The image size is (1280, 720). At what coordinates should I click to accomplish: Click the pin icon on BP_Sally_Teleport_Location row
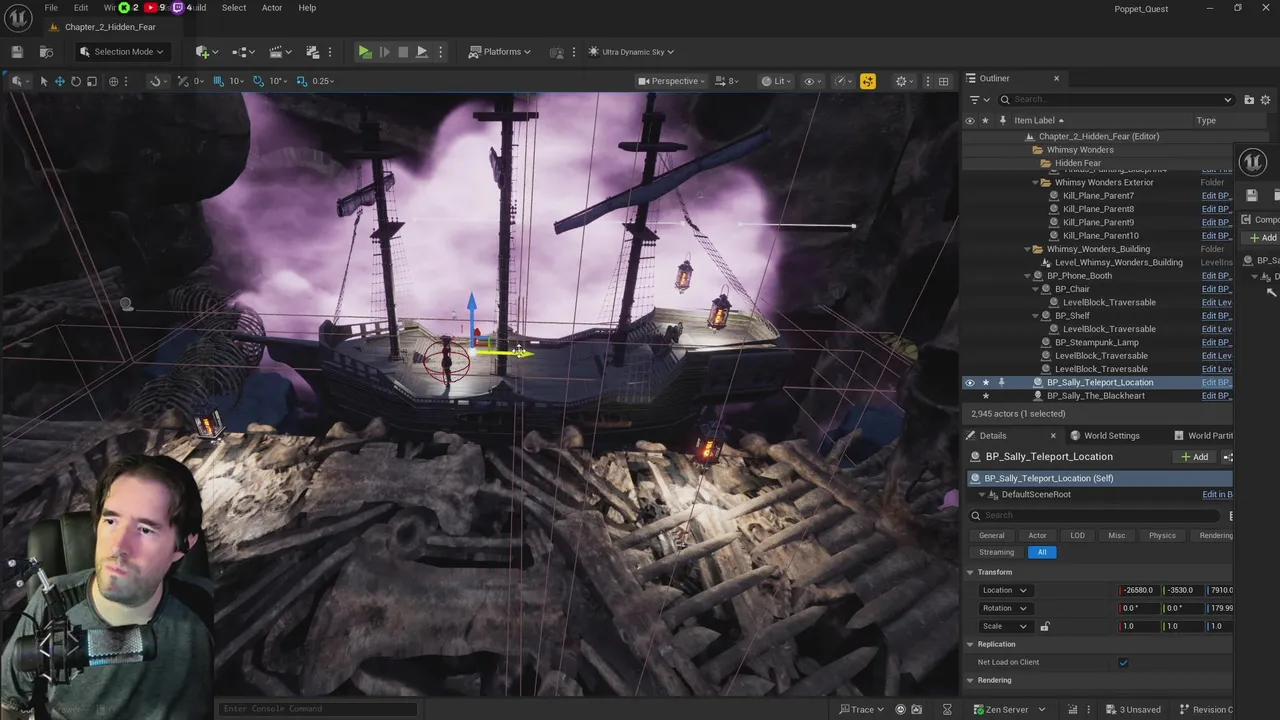click(x=1001, y=383)
